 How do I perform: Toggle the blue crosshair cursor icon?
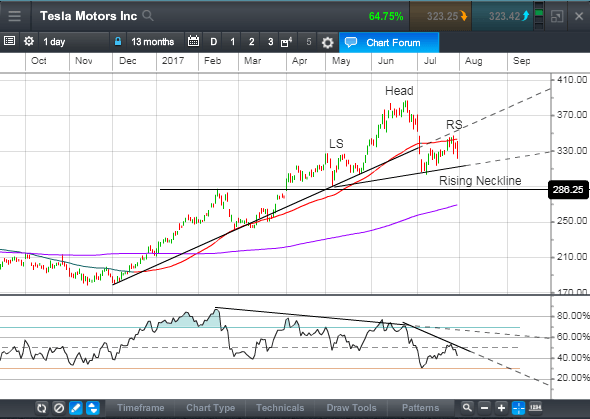pos(519,408)
